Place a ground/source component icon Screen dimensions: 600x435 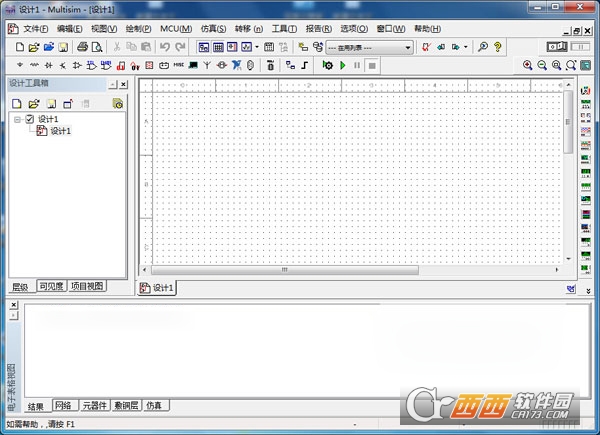(x=20, y=65)
